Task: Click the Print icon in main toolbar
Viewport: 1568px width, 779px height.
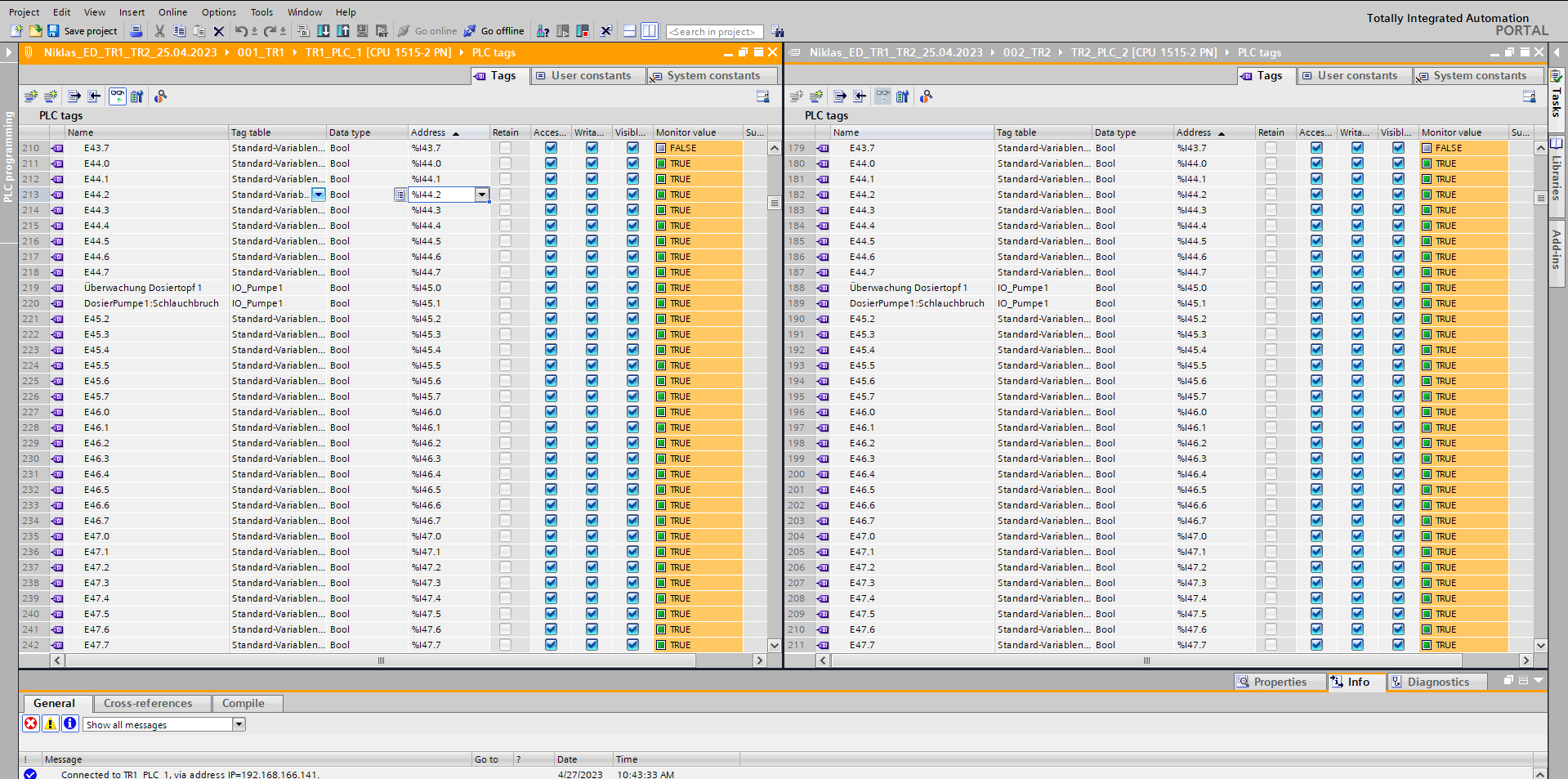Action: click(136, 31)
